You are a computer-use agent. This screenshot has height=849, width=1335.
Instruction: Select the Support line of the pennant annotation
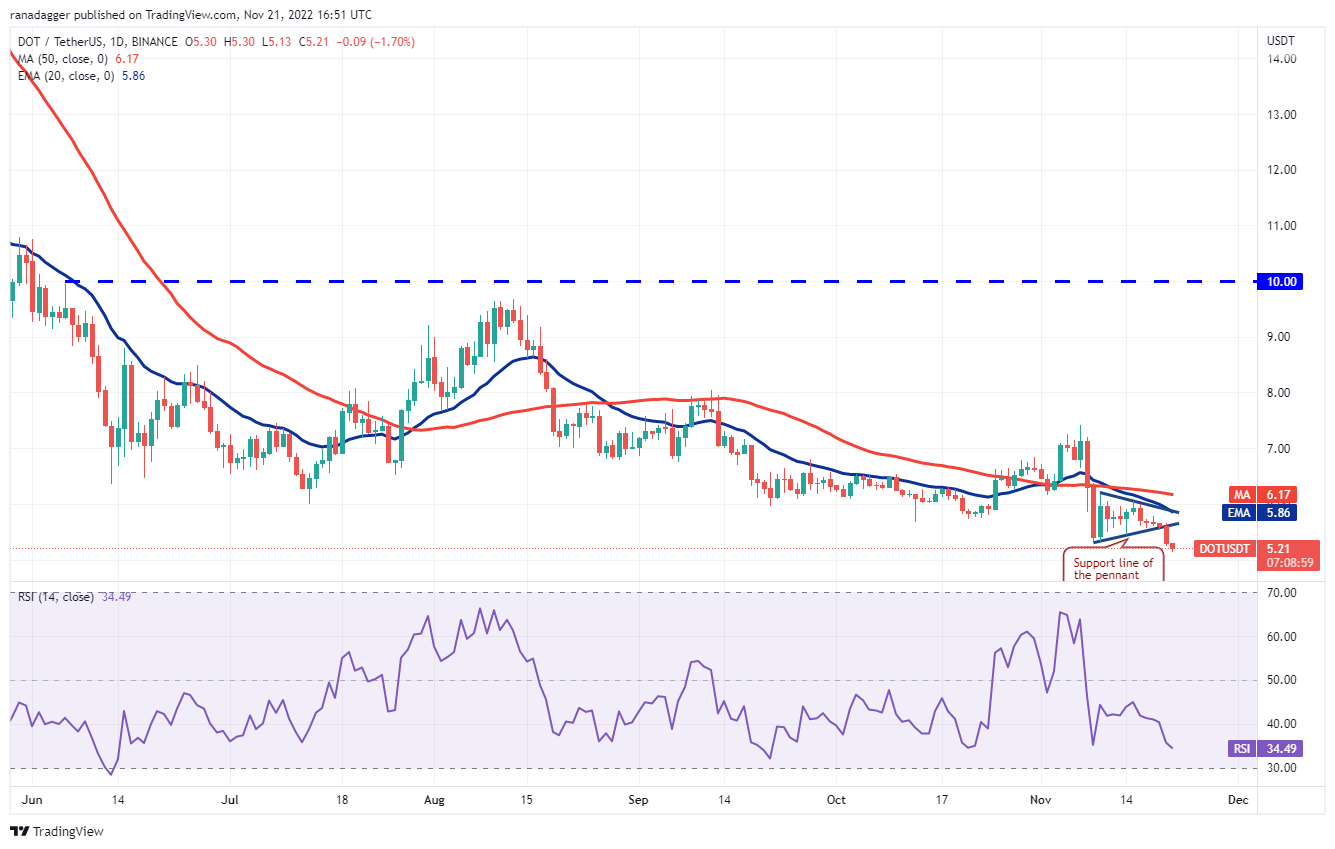(x=1113, y=569)
